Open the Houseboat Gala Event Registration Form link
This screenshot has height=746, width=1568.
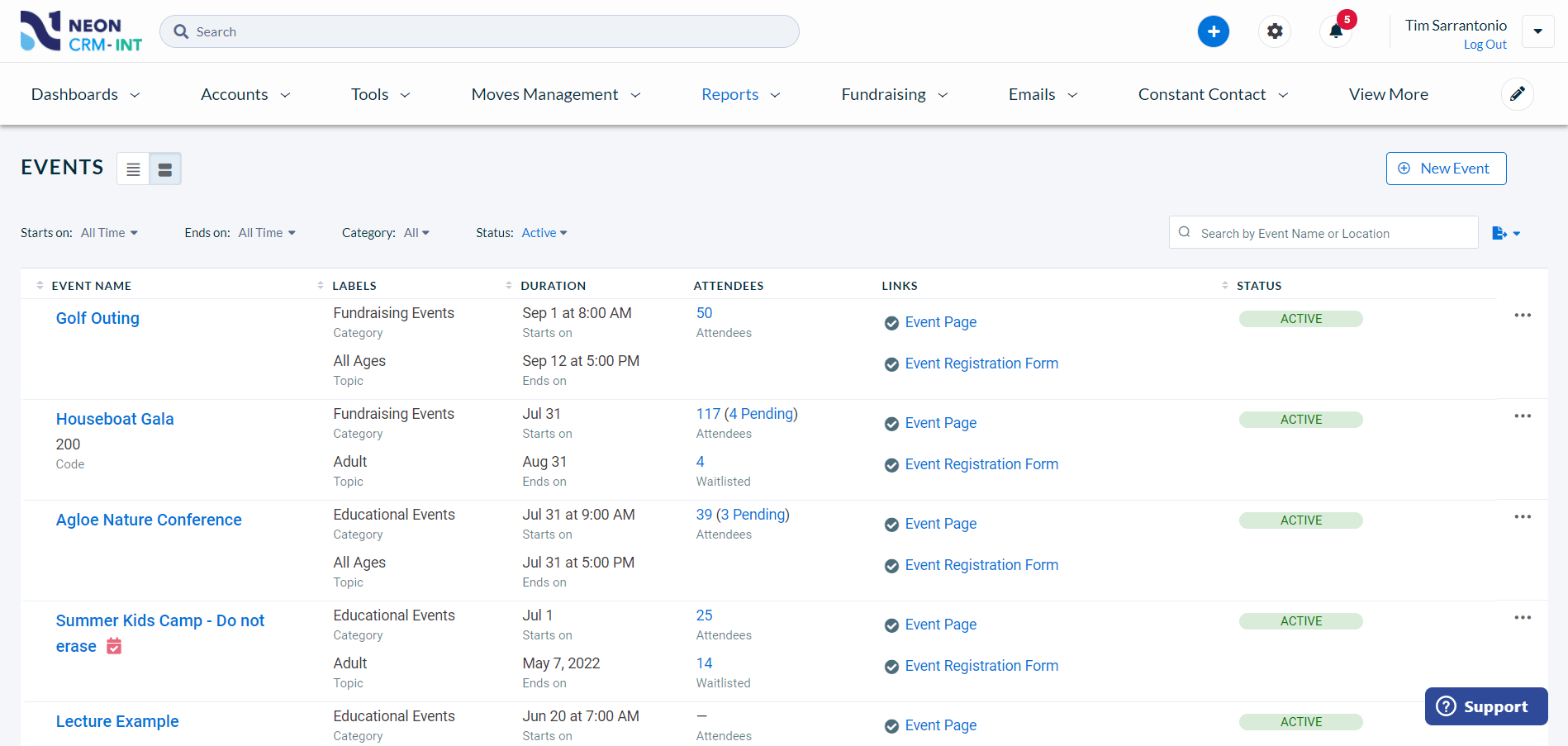coord(981,463)
